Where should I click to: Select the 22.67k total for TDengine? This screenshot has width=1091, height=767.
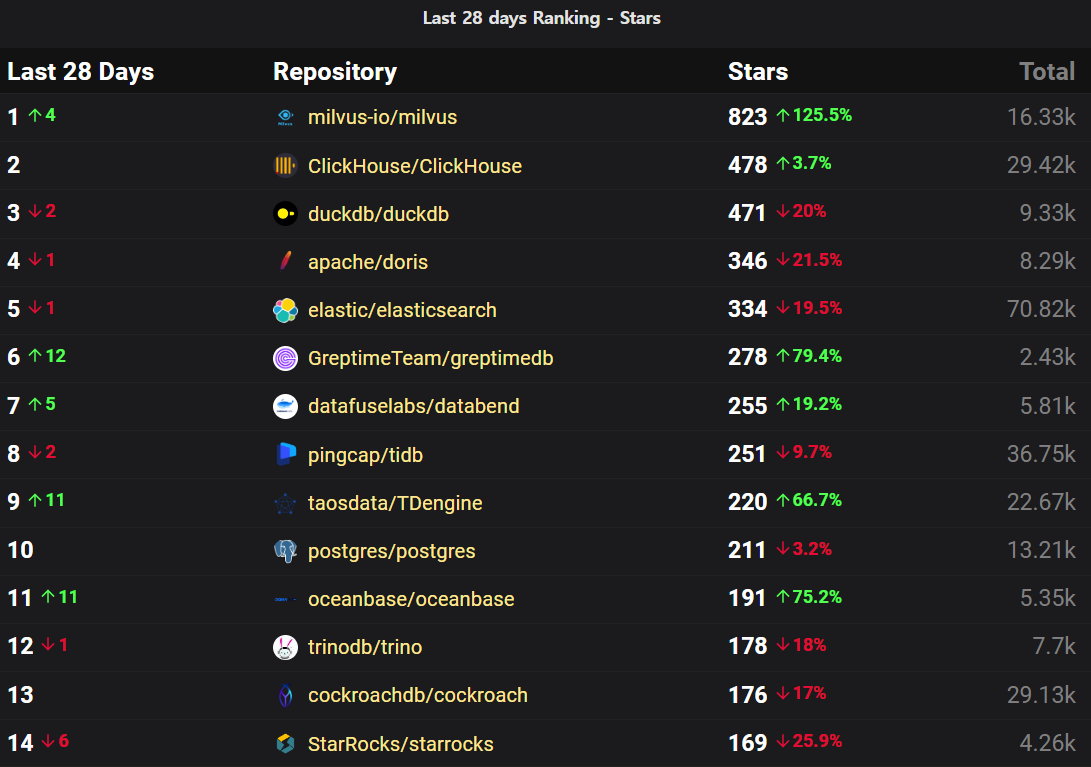(x=1041, y=502)
